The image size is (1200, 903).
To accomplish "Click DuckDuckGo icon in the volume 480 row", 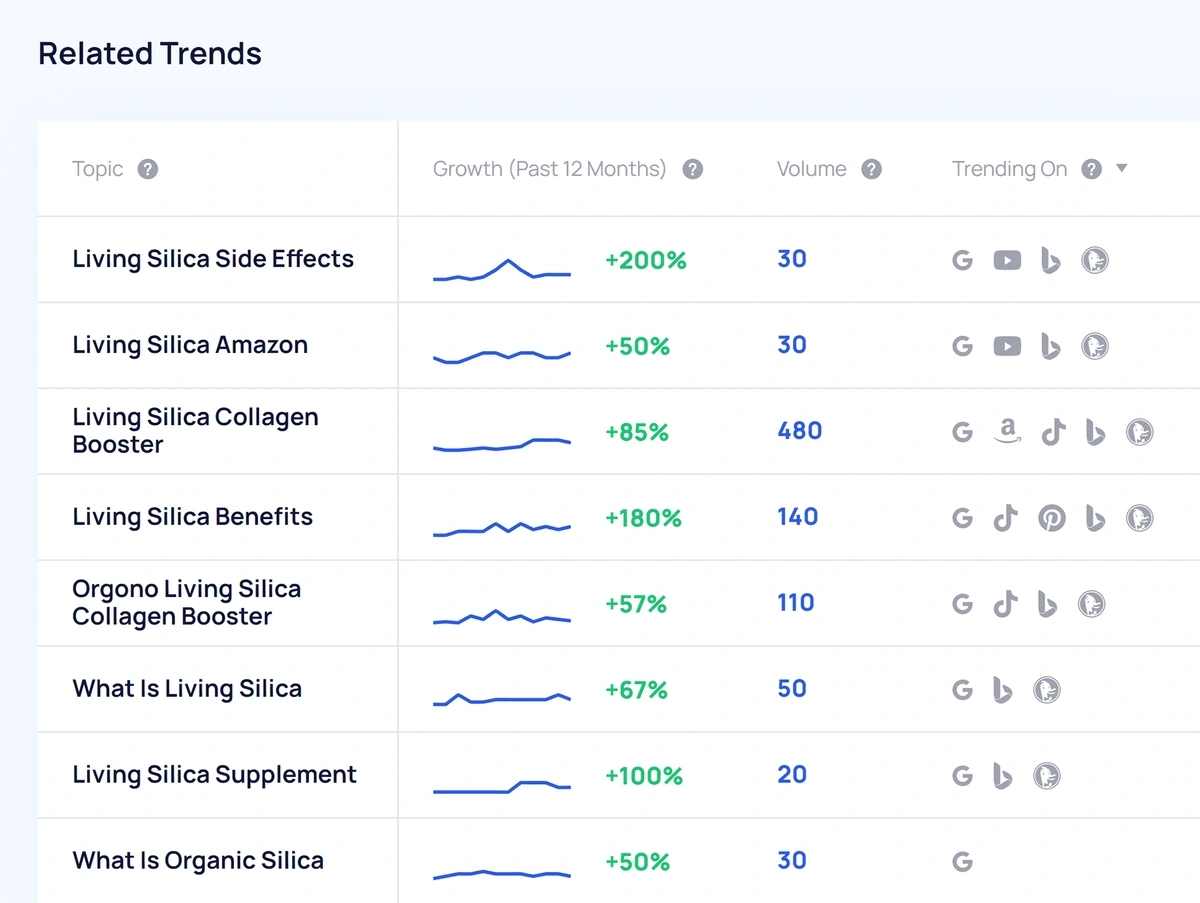I will pos(1139,432).
